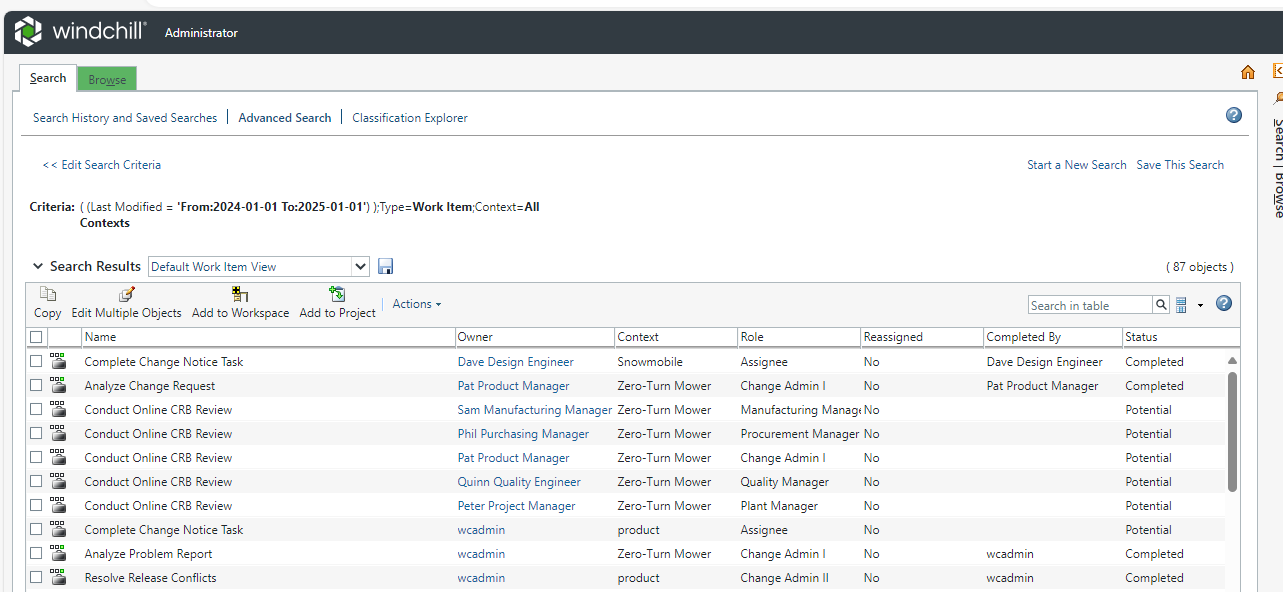This screenshot has height=592, width=1283.
Task: Open the Actions dropdown
Action: 416,304
